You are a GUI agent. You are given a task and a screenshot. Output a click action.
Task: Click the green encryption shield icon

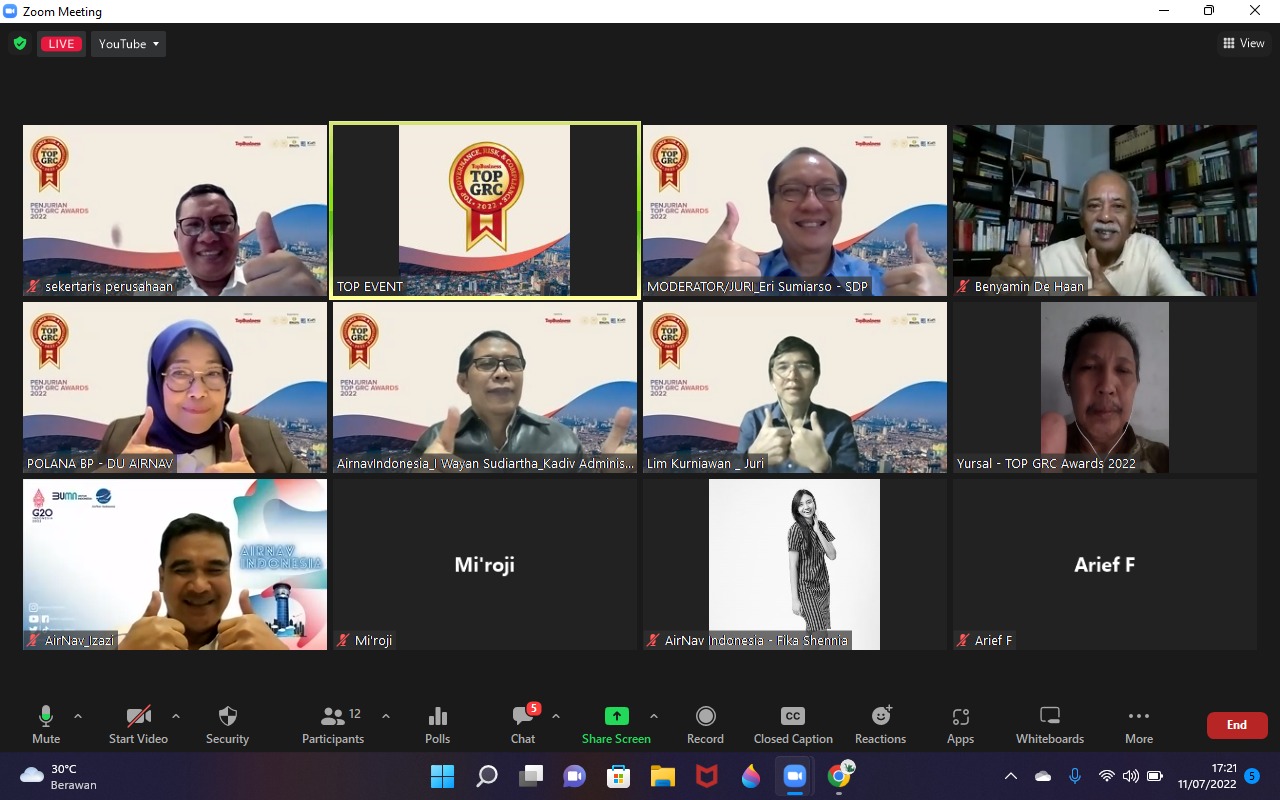click(19, 44)
